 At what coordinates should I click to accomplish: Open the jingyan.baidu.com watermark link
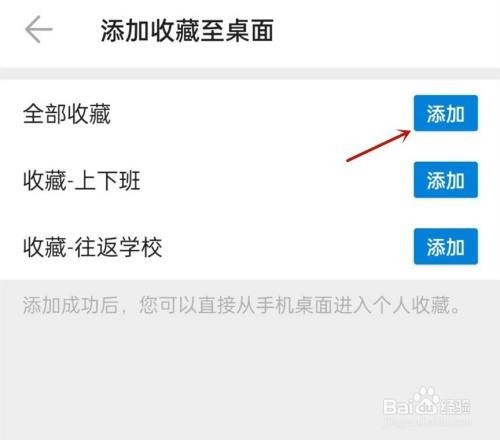click(x=428, y=422)
